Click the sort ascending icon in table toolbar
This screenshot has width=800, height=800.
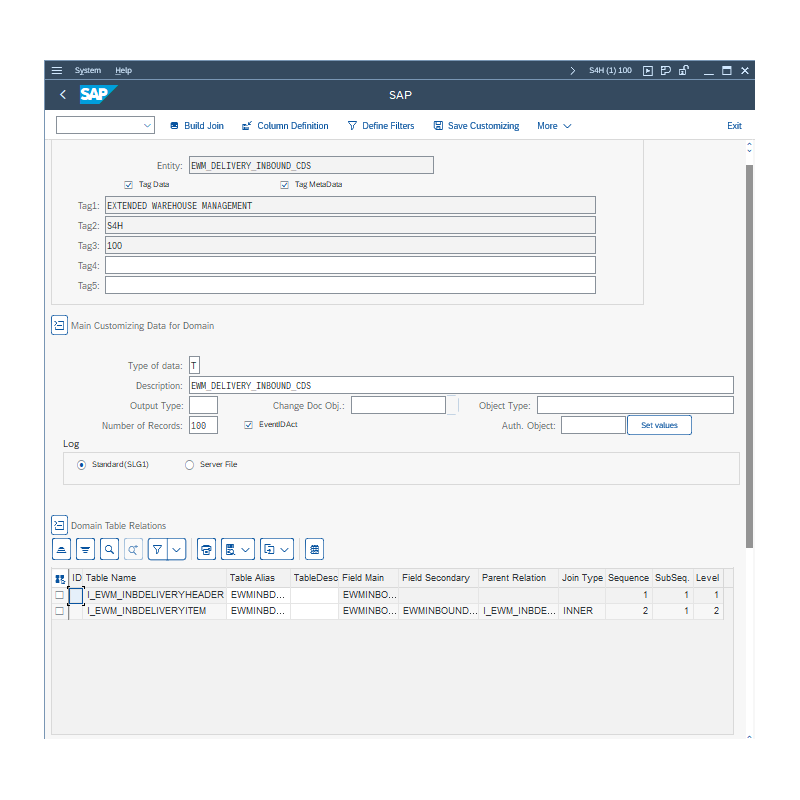click(62, 549)
